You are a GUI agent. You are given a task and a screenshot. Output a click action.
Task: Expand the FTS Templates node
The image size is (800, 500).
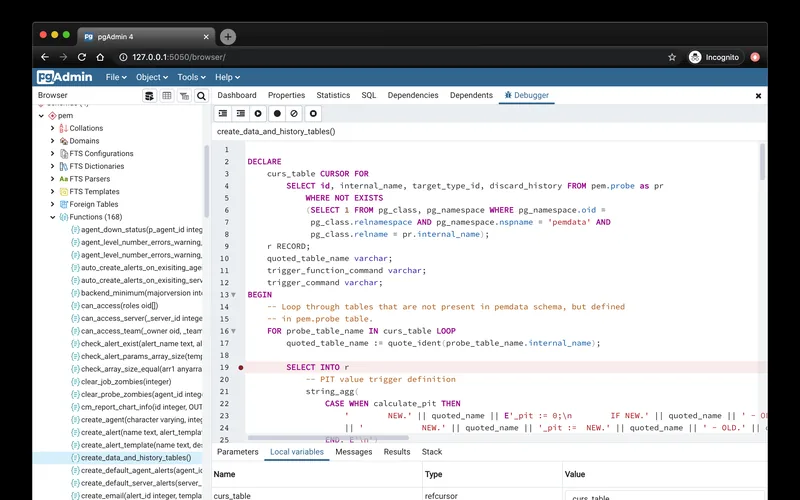(x=53, y=192)
